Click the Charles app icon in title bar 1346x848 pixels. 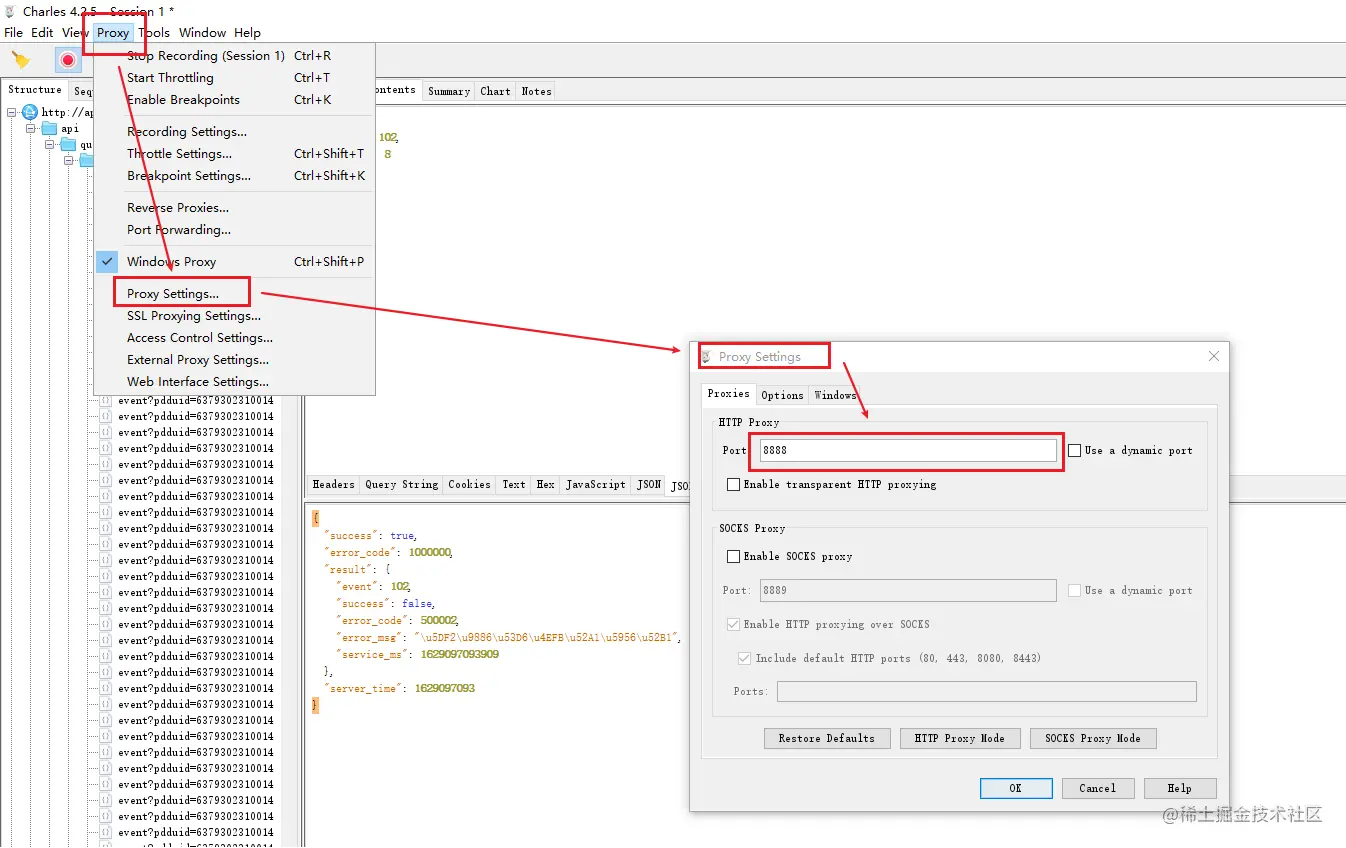coord(11,12)
